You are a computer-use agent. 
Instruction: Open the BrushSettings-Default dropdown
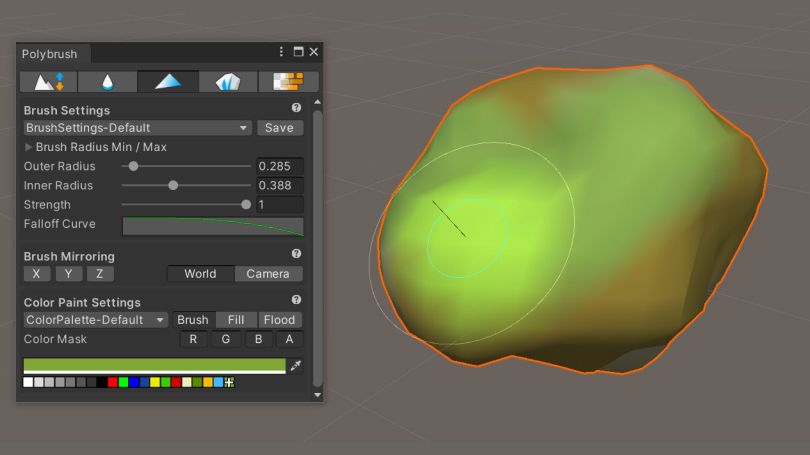point(137,128)
